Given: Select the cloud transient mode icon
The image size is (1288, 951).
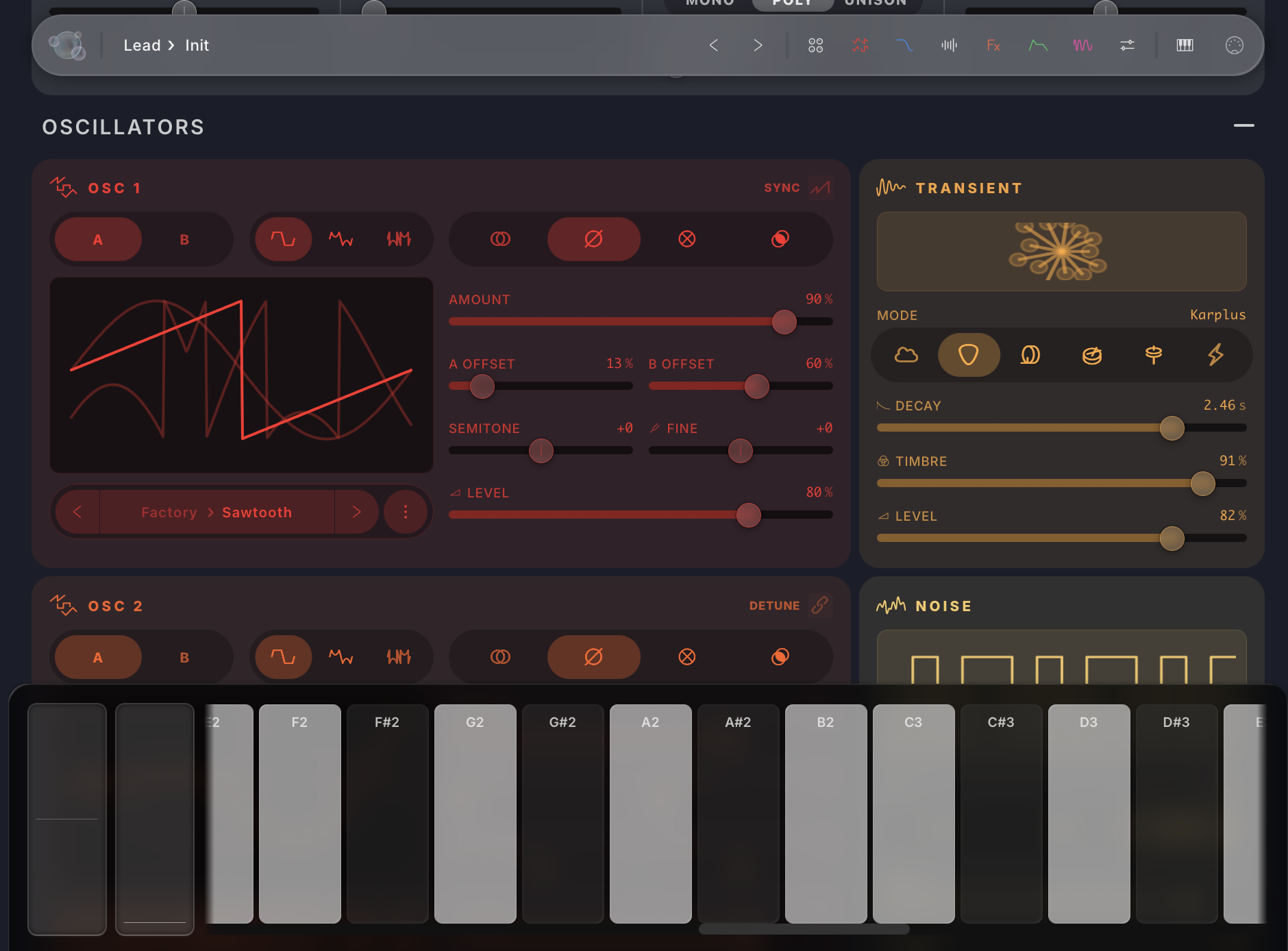Looking at the screenshot, I should [906, 355].
